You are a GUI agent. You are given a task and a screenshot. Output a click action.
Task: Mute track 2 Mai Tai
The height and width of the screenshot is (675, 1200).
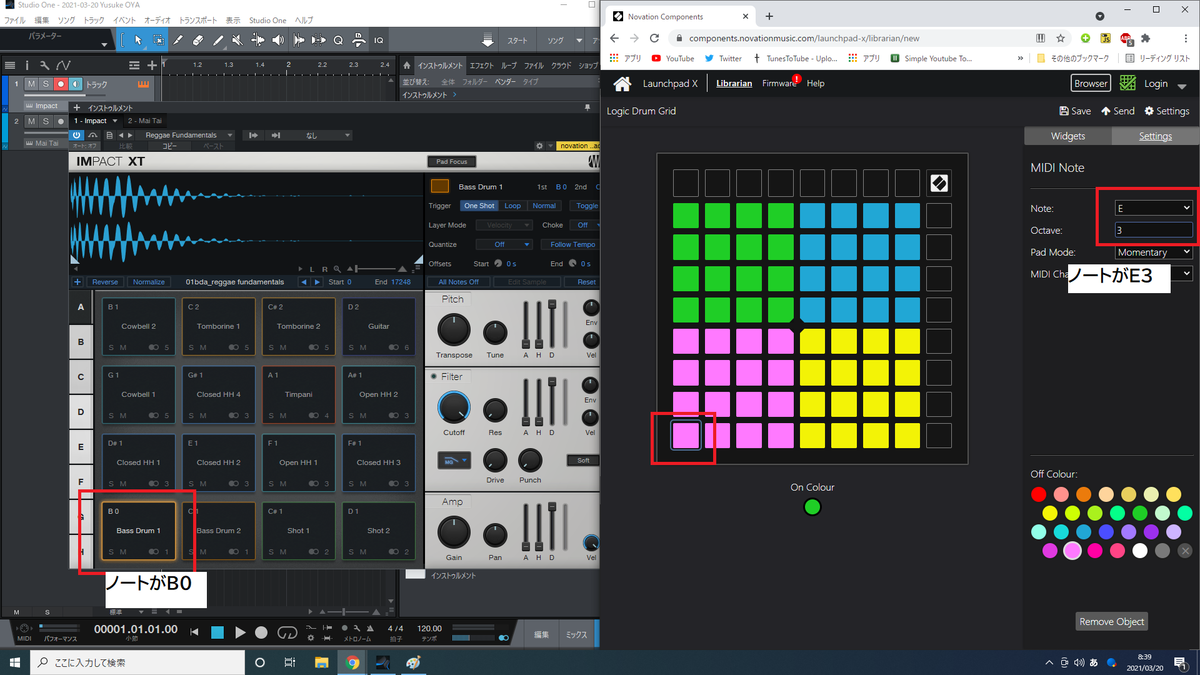(31, 121)
